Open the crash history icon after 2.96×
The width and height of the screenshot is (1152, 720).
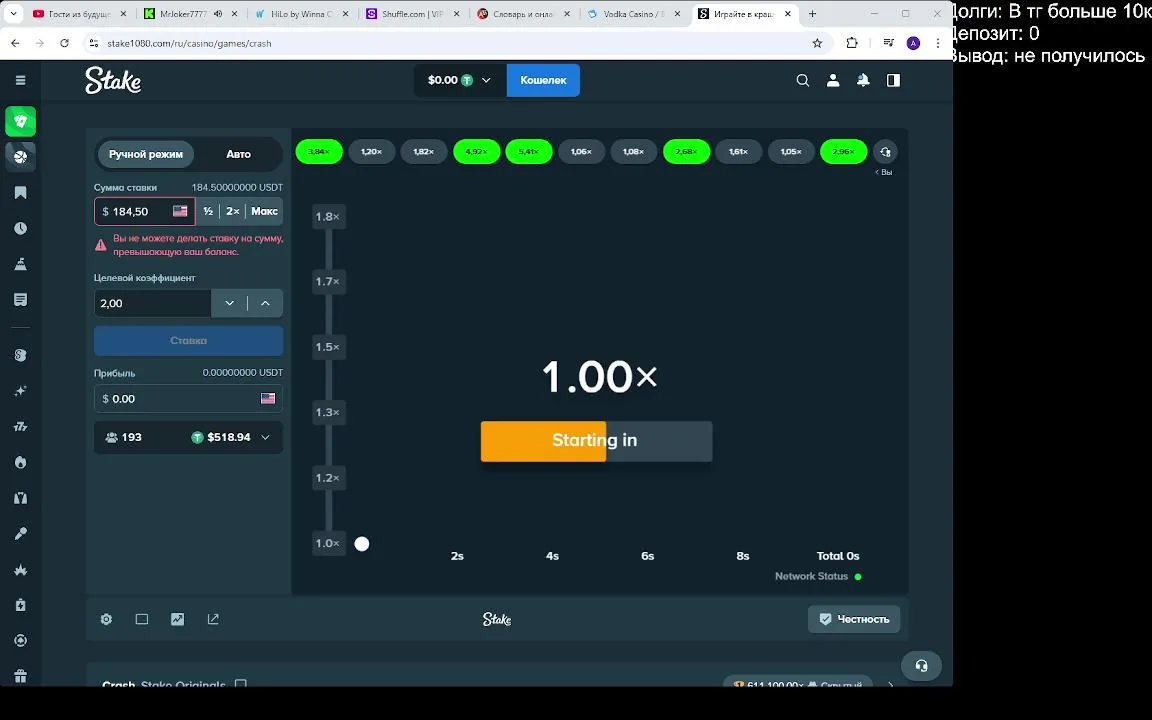click(885, 152)
